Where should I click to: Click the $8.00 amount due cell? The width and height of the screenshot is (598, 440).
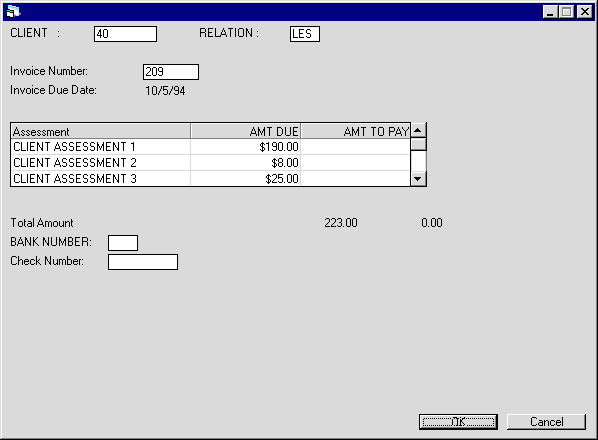click(x=246, y=163)
